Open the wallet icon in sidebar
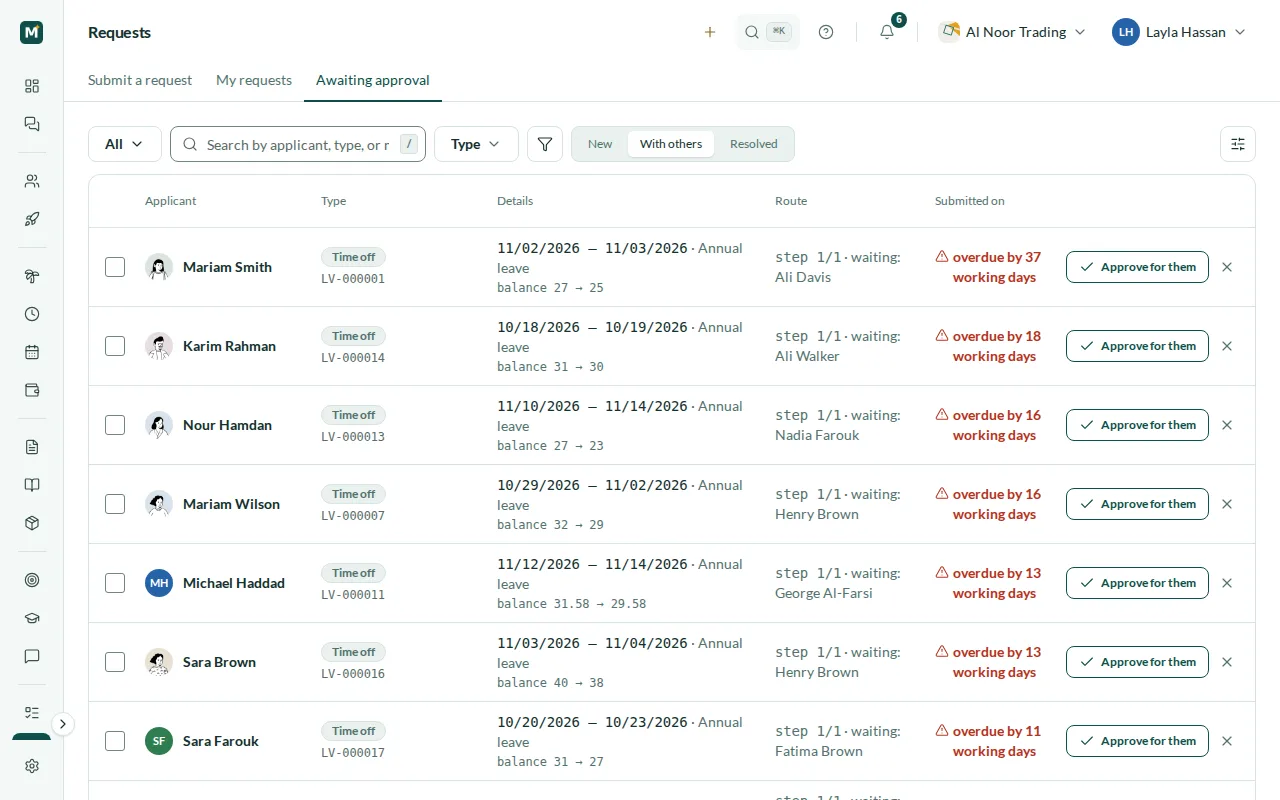The image size is (1280, 800). [x=32, y=390]
